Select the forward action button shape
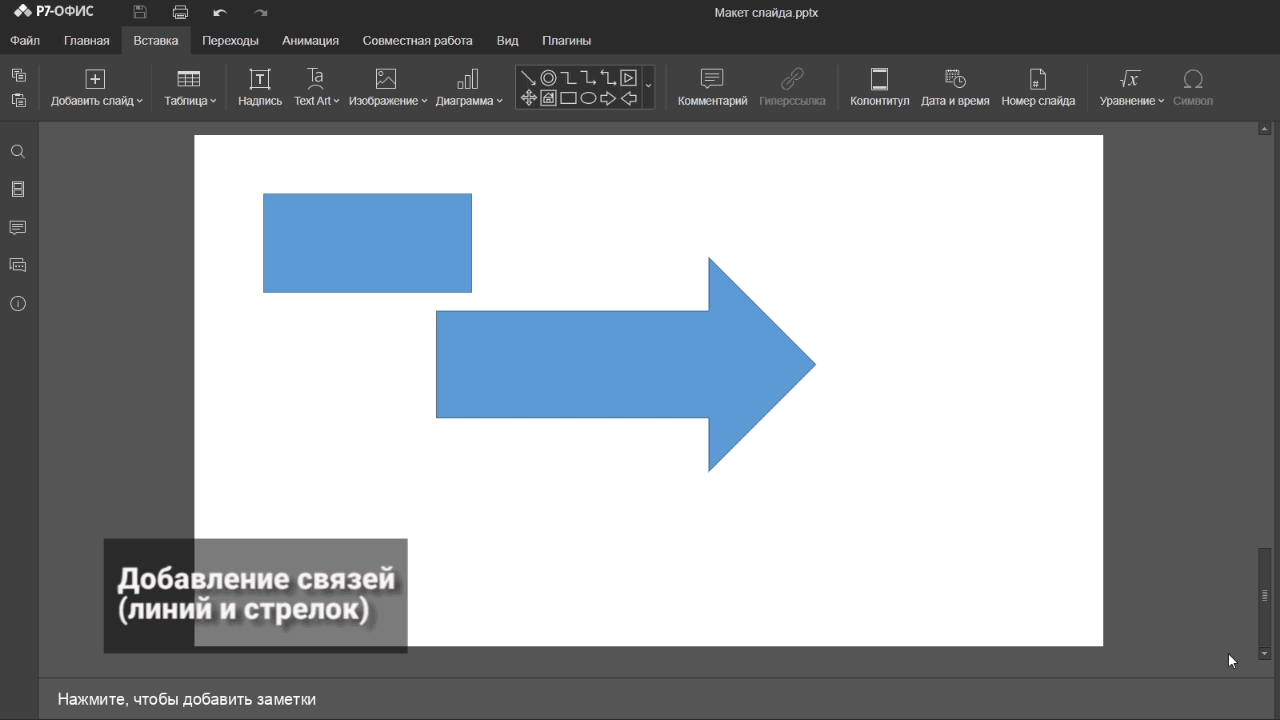 [x=629, y=78]
